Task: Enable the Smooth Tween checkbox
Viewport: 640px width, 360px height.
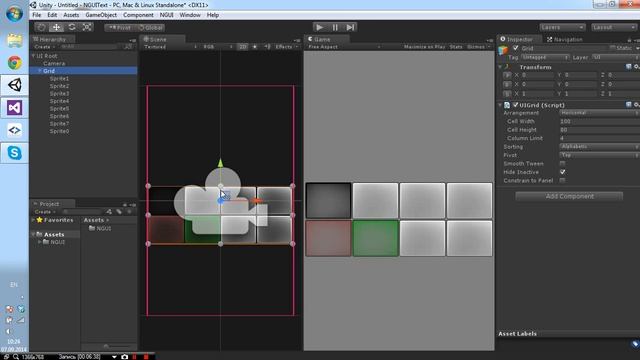Action: [562, 164]
